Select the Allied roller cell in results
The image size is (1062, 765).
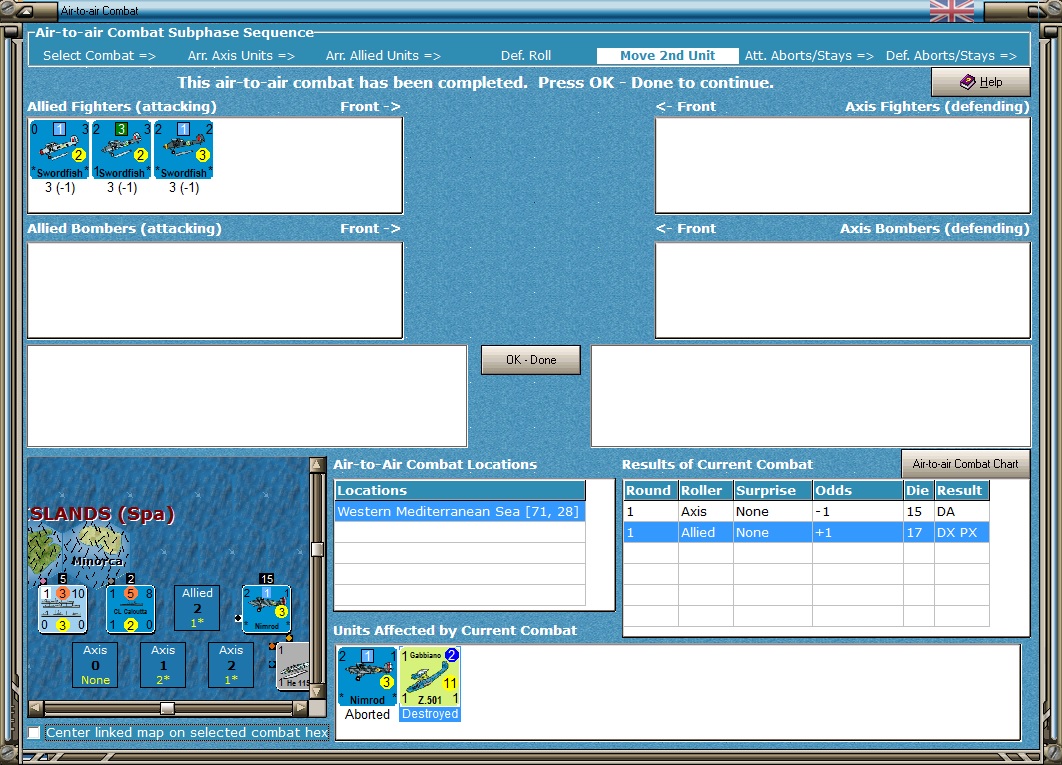(706, 533)
